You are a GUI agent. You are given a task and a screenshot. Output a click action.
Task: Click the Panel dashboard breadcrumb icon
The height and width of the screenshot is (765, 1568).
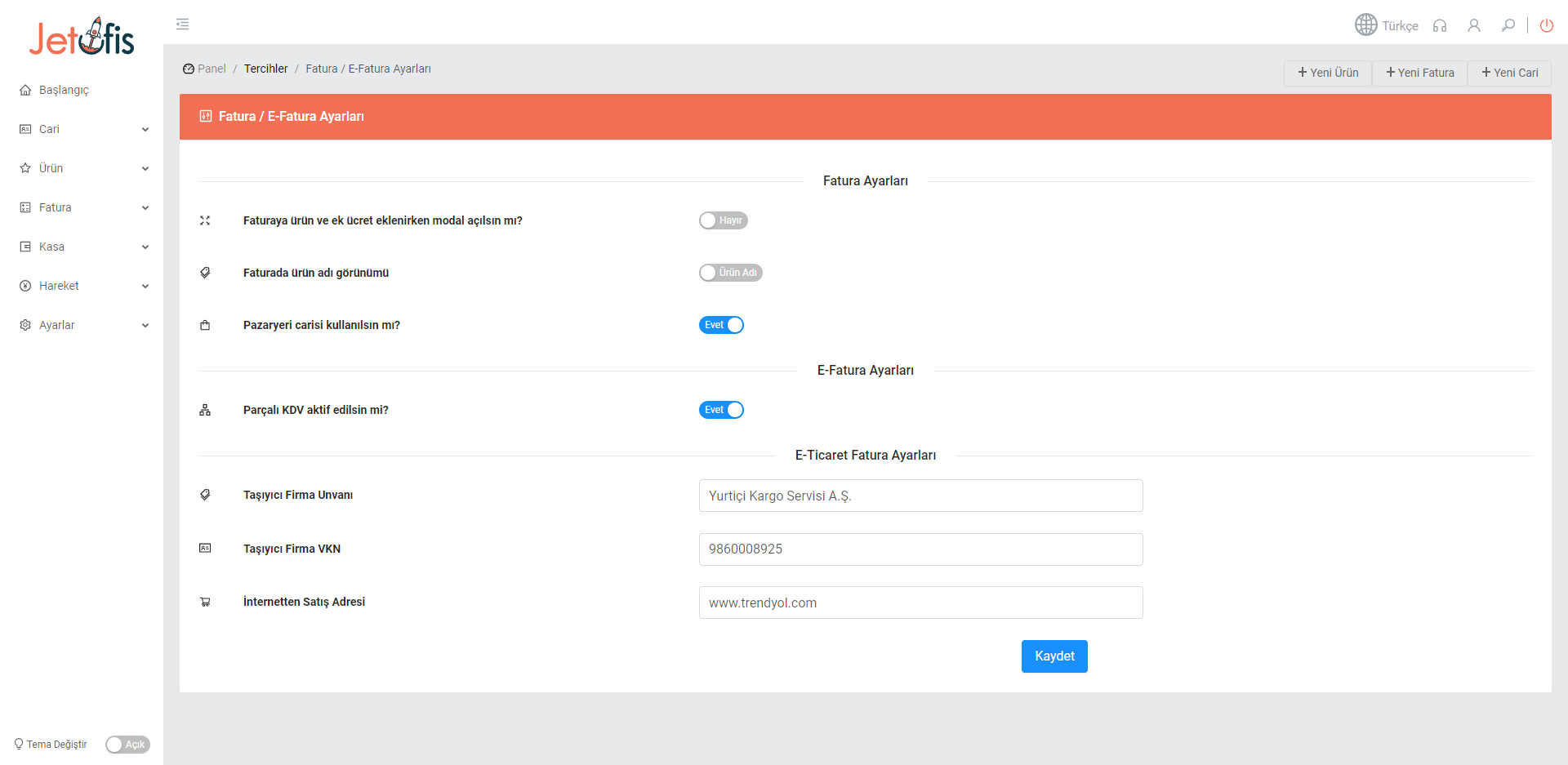(x=189, y=69)
